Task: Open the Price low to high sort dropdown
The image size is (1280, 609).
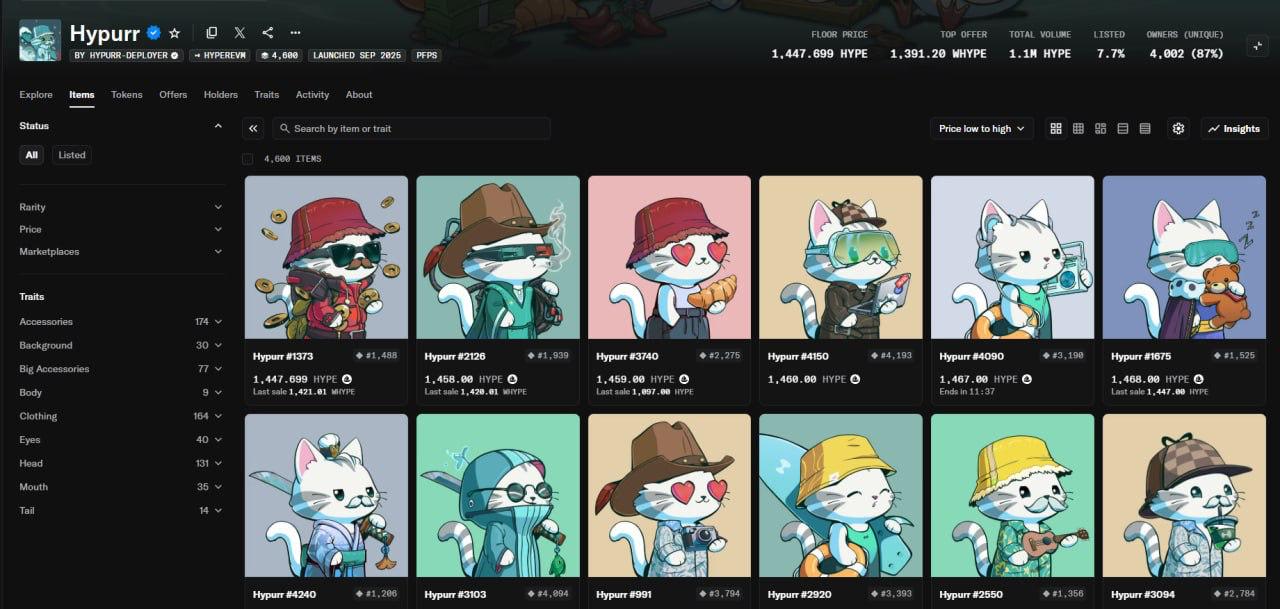Action: click(x=981, y=129)
